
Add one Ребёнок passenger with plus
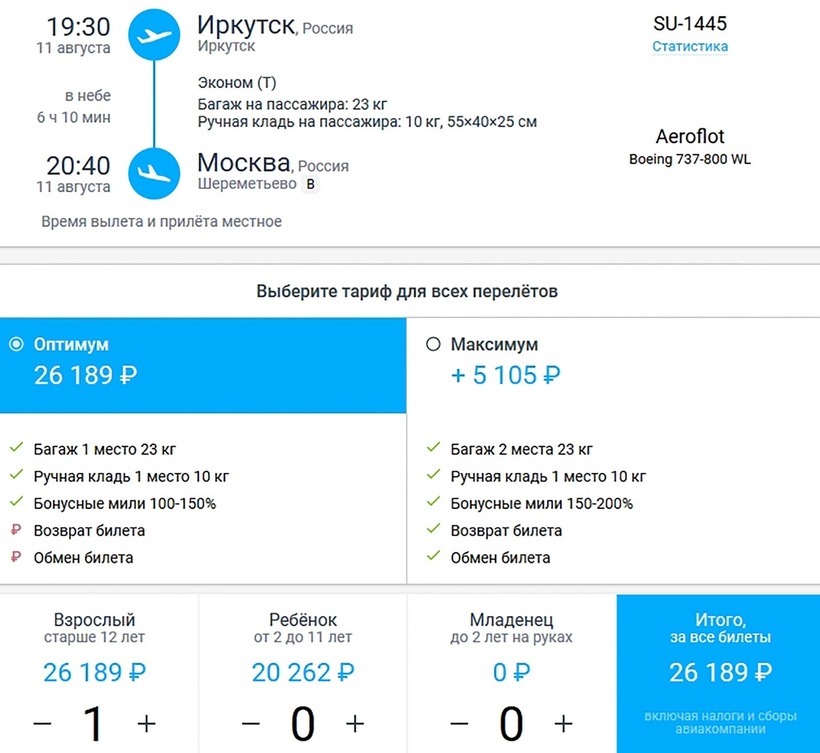coord(355,723)
